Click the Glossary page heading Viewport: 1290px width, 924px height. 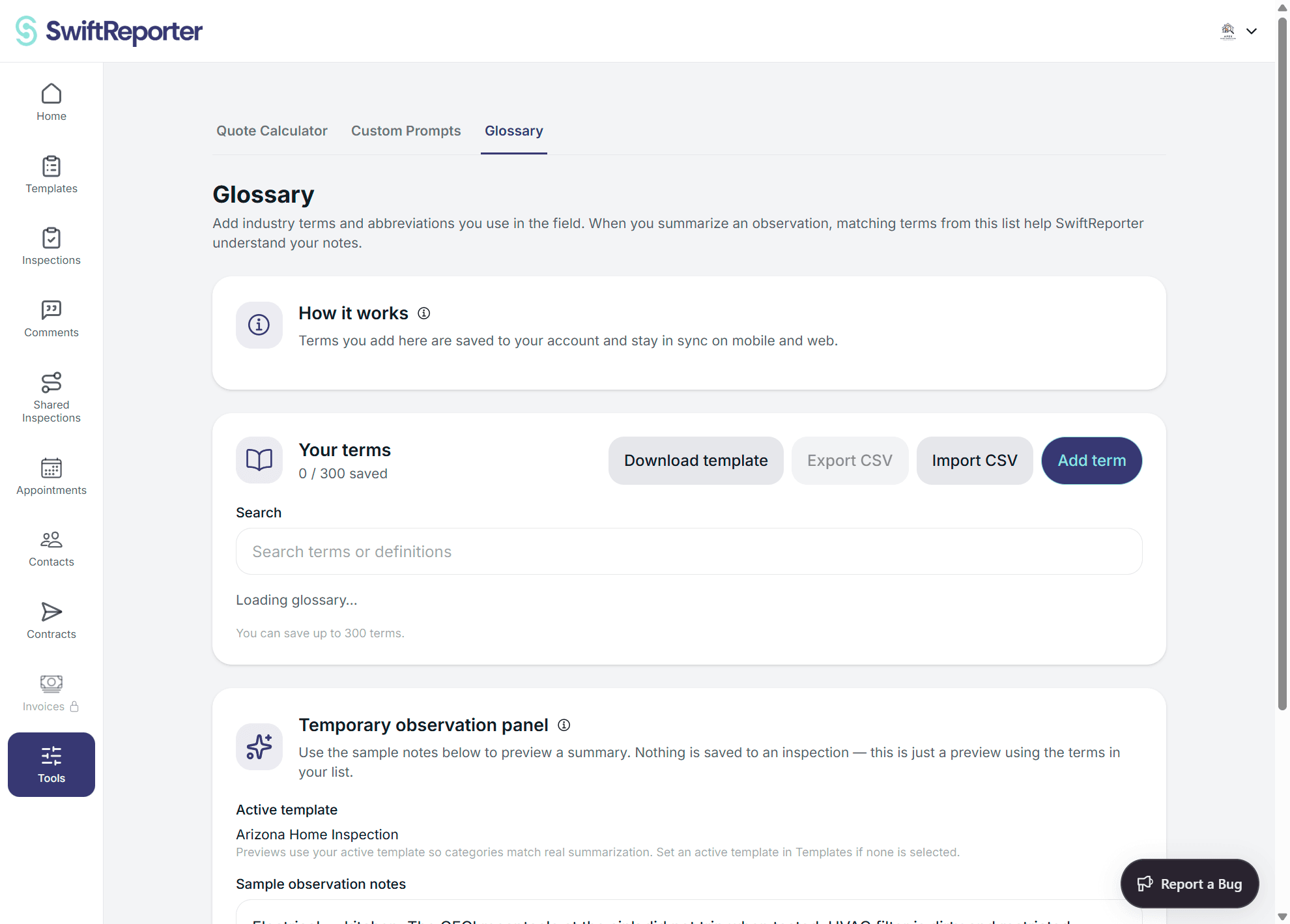point(263,194)
